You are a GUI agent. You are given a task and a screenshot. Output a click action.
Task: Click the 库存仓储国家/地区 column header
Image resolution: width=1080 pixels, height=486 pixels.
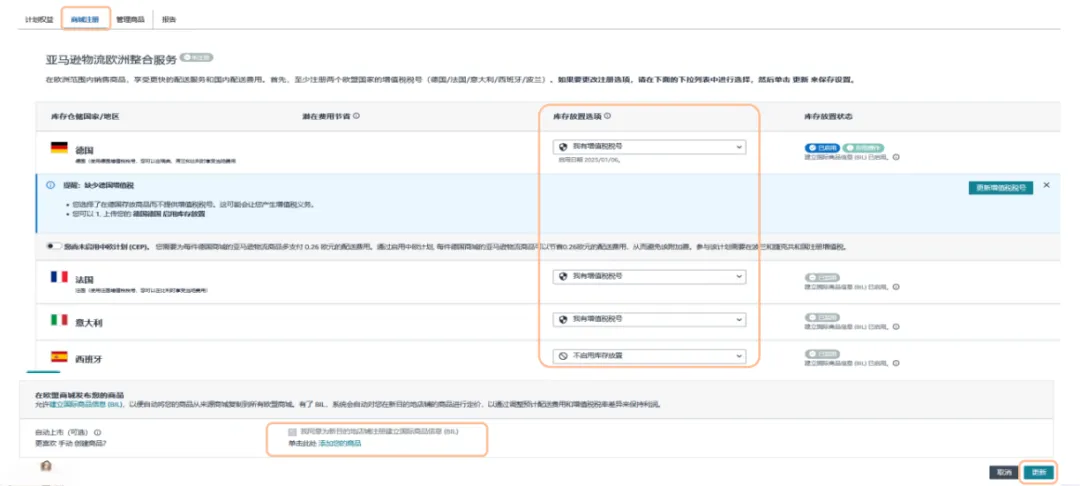point(85,116)
